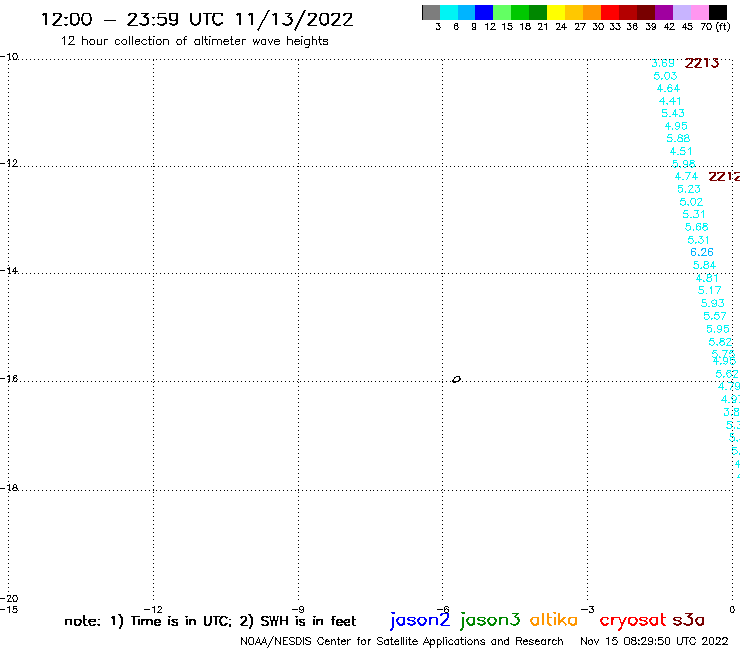Click the pass number 2212 label

[724, 177]
